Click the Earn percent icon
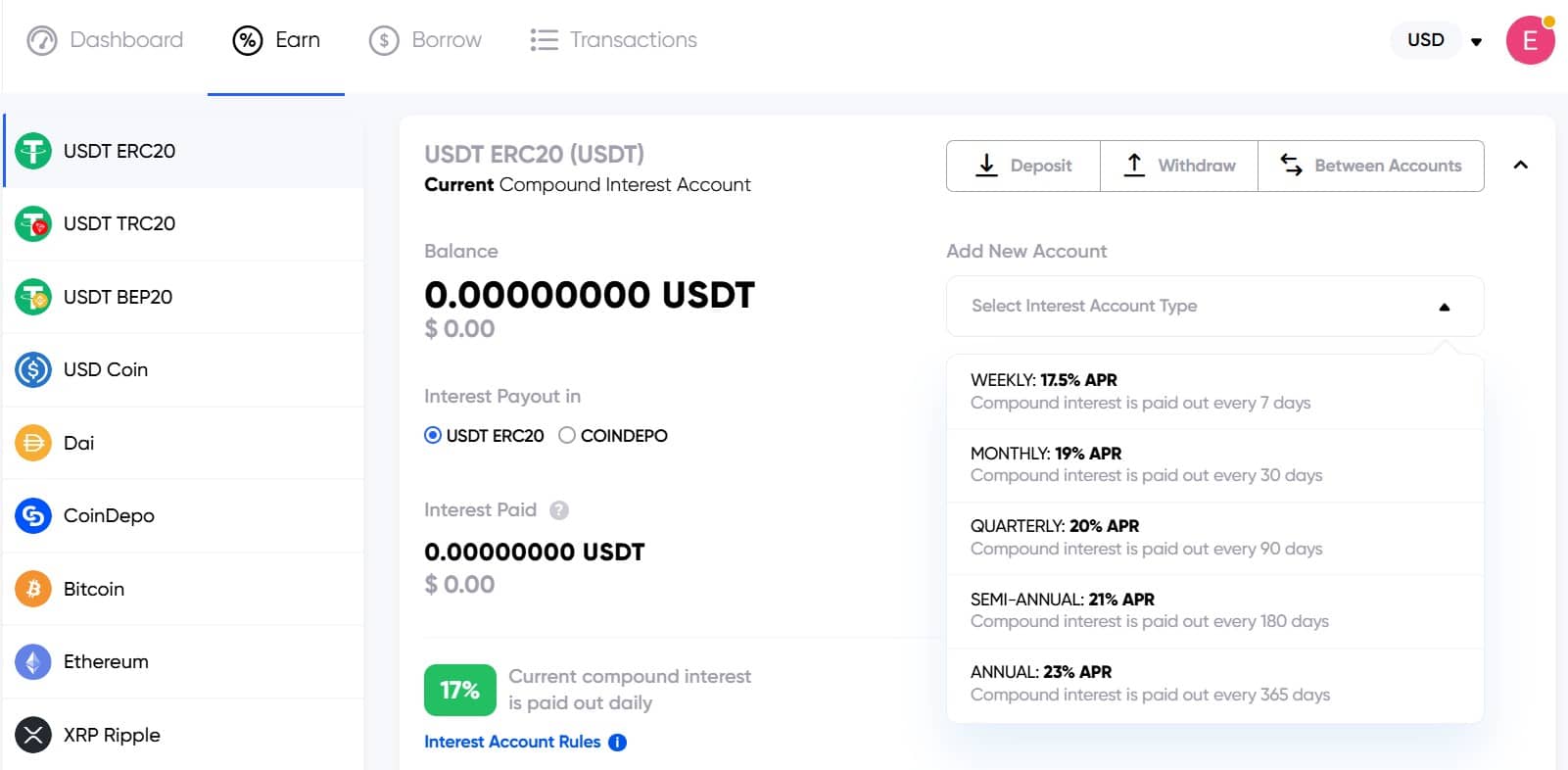The height and width of the screenshot is (770, 1568). coord(248,40)
